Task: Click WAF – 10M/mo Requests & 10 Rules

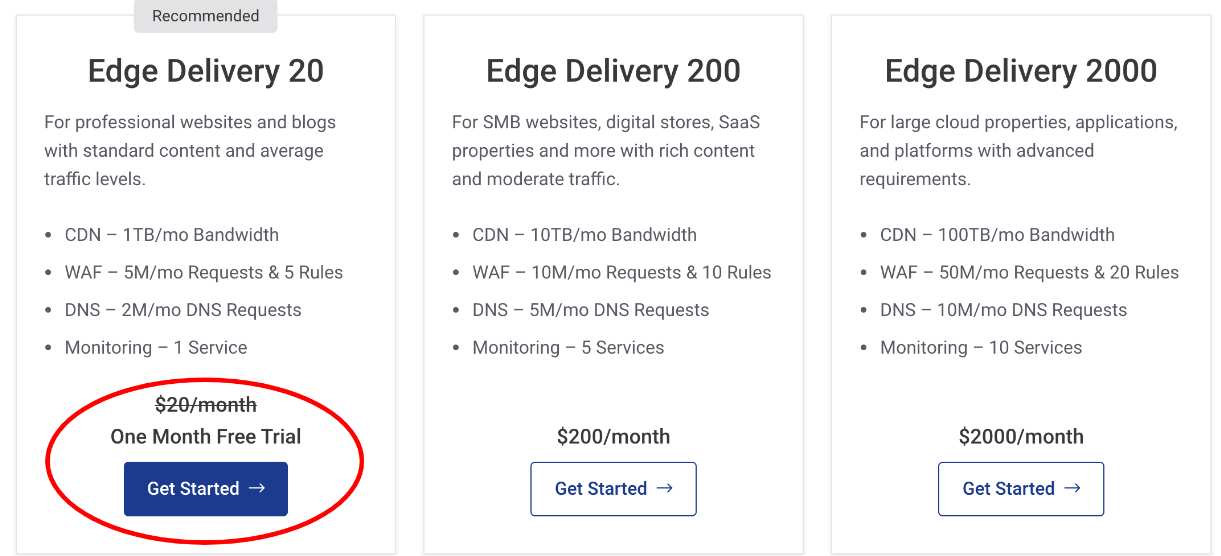Action: 622,272
